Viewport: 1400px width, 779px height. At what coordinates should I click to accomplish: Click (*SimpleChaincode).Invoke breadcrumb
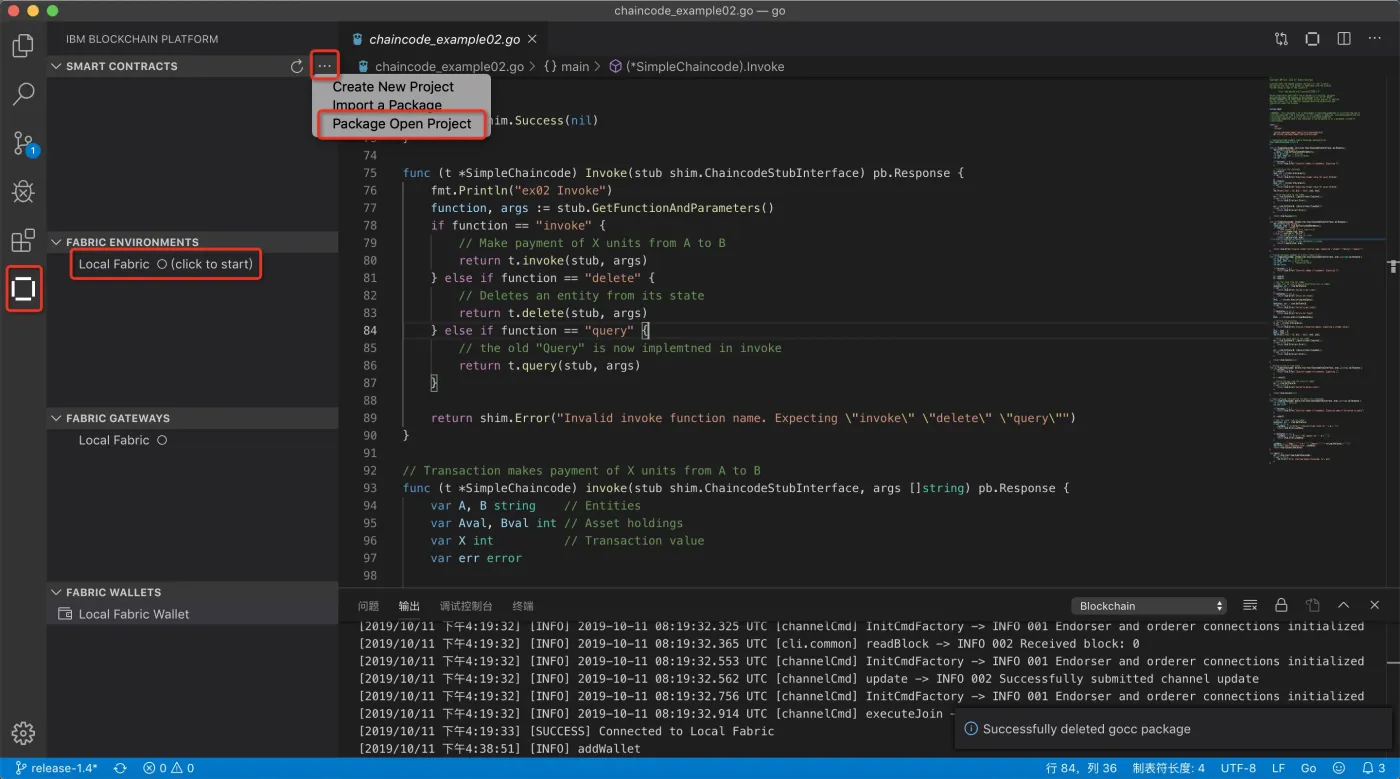point(697,66)
